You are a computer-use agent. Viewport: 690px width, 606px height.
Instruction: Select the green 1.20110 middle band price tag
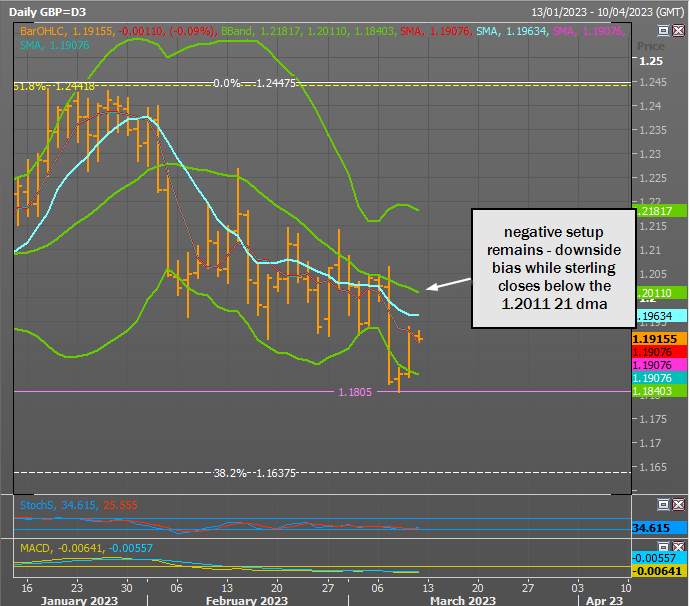click(x=659, y=293)
